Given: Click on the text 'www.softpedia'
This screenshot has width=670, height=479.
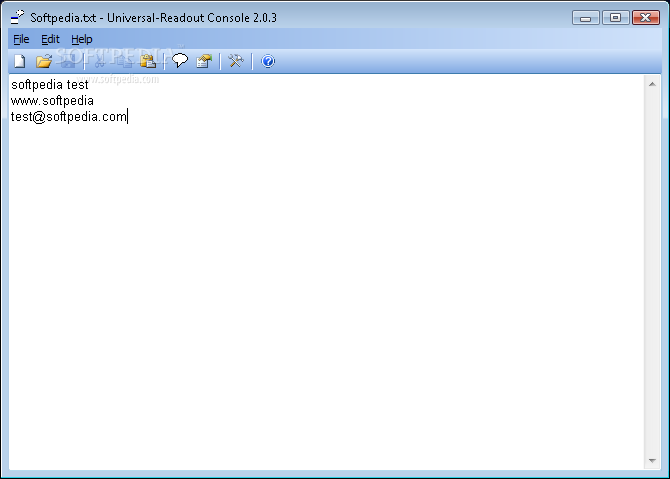Looking at the screenshot, I should pyautogui.click(x=52, y=100).
